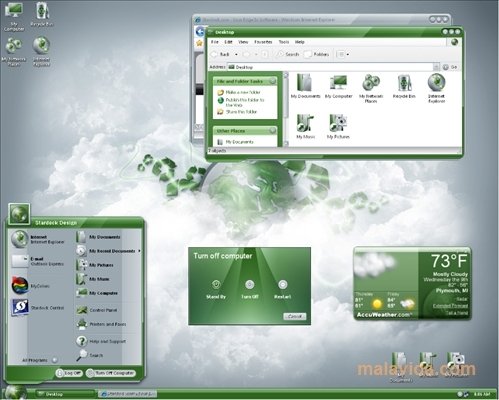Open My Computer in Start menu

pyautogui.click(x=97, y=293)
